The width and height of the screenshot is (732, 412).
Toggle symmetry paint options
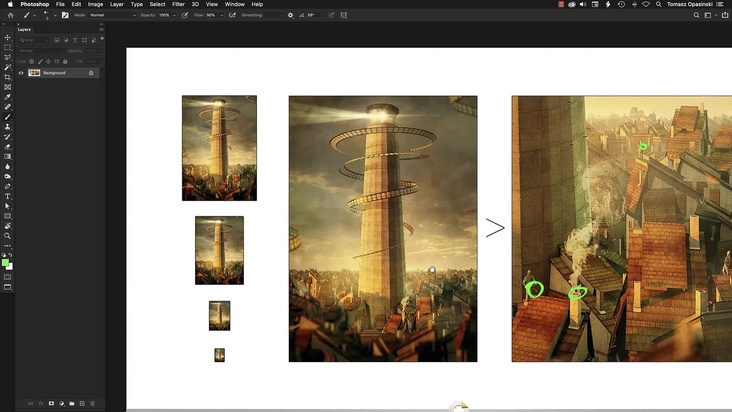344,15
